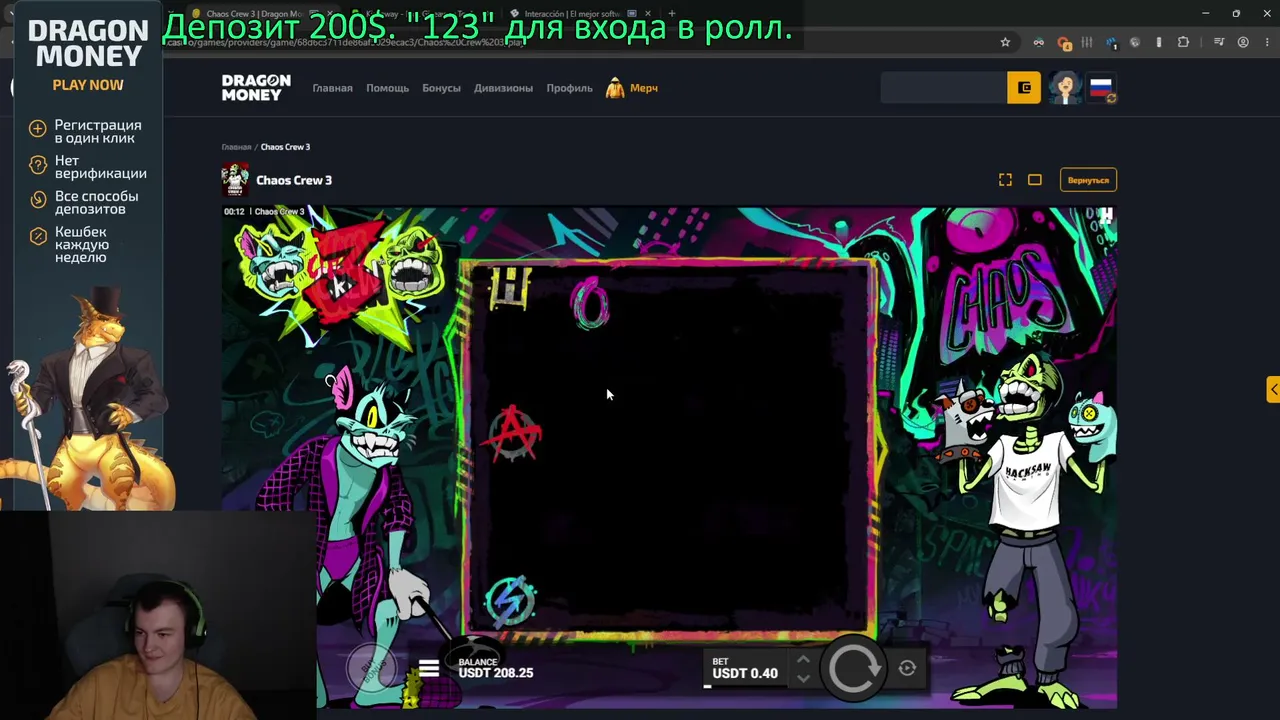
Task: Click the Главная breadcrumb link
Action: (x=236, y=147)
